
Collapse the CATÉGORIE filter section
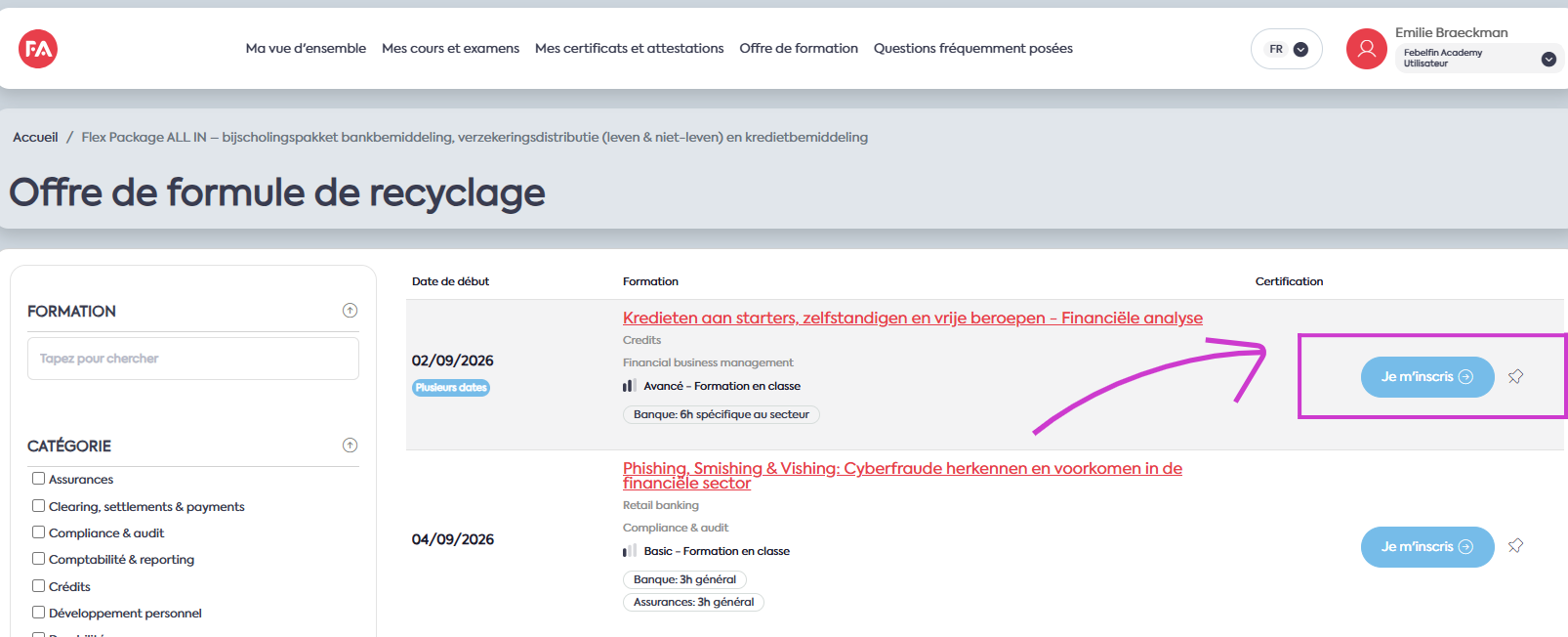pyautogui.click(x=350, y=446)
